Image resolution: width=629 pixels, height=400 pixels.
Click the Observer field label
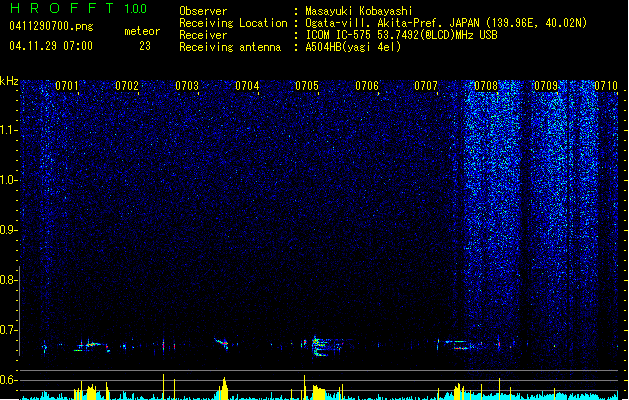pyautogui.click(x=203, y=11)
